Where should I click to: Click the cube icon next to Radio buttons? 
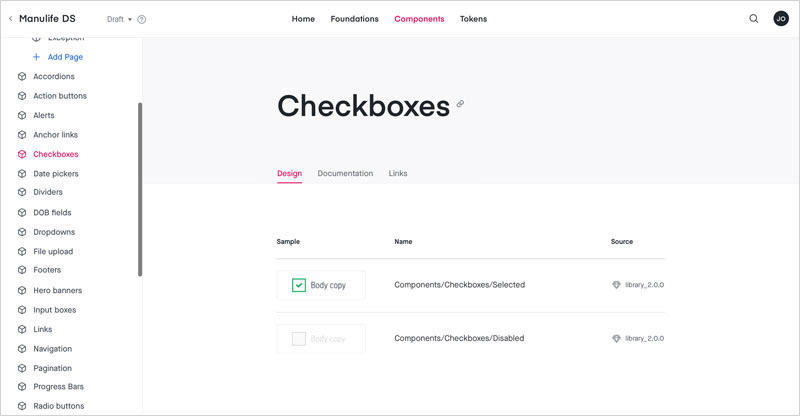[x=22, y=406]
